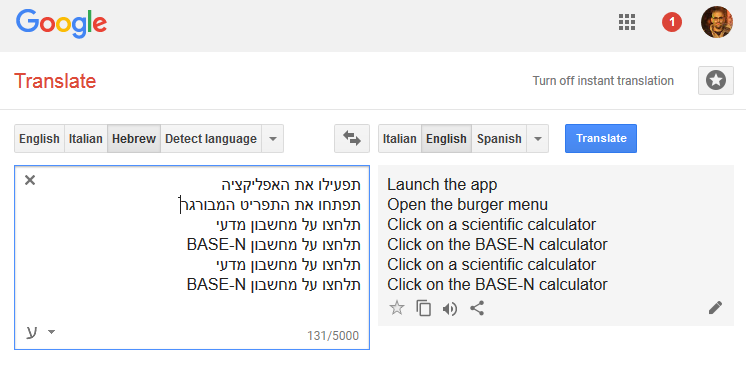Click the blue Translate button
This screenshot has height=368, width=746.
pyautogui.click(x=601, y=139)
